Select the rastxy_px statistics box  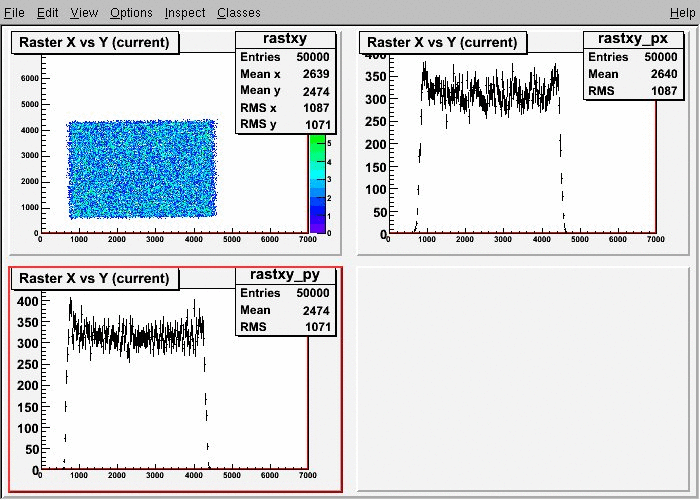point(633,66)
